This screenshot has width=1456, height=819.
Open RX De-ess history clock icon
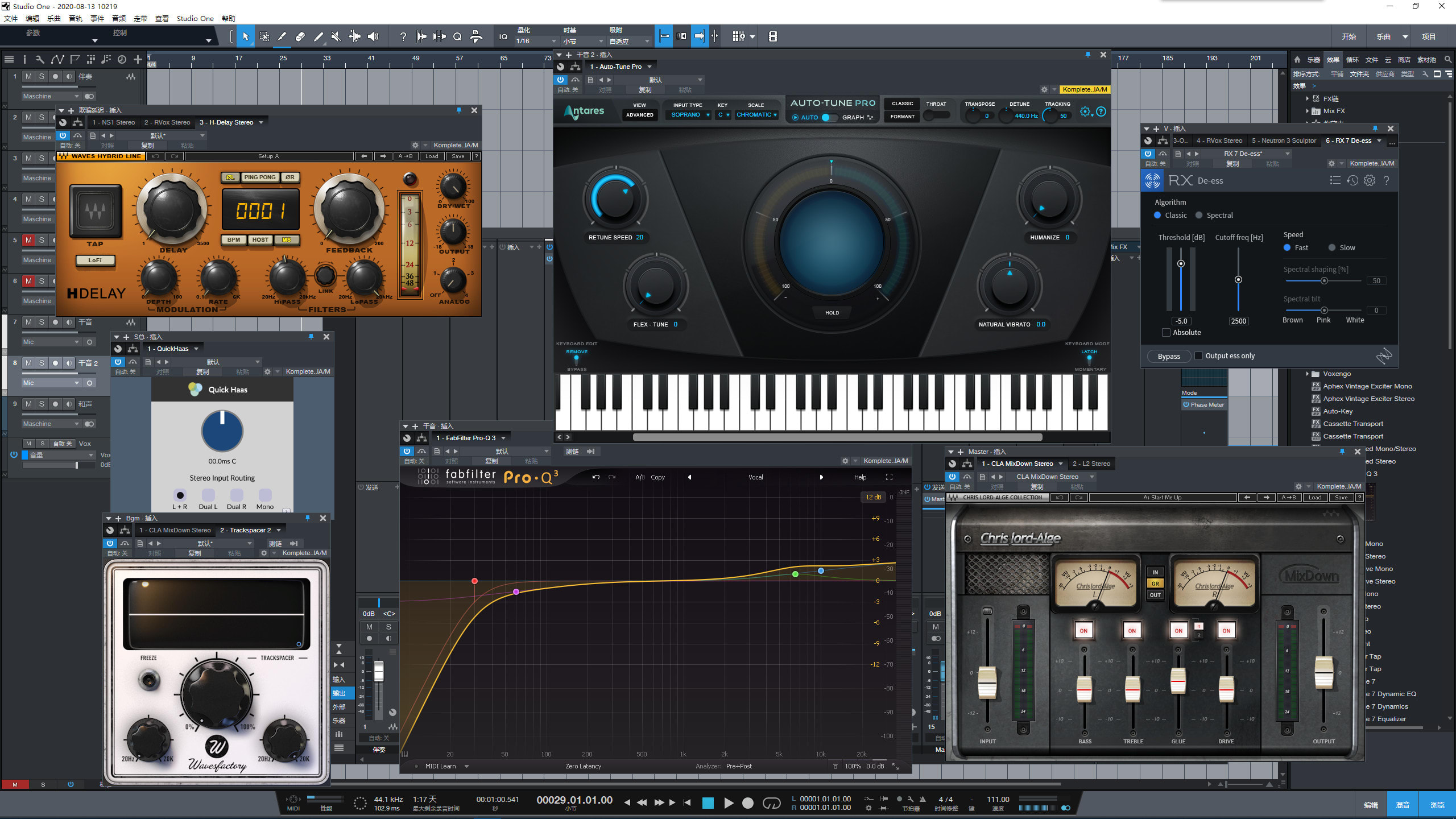(x=1352, y=180)
